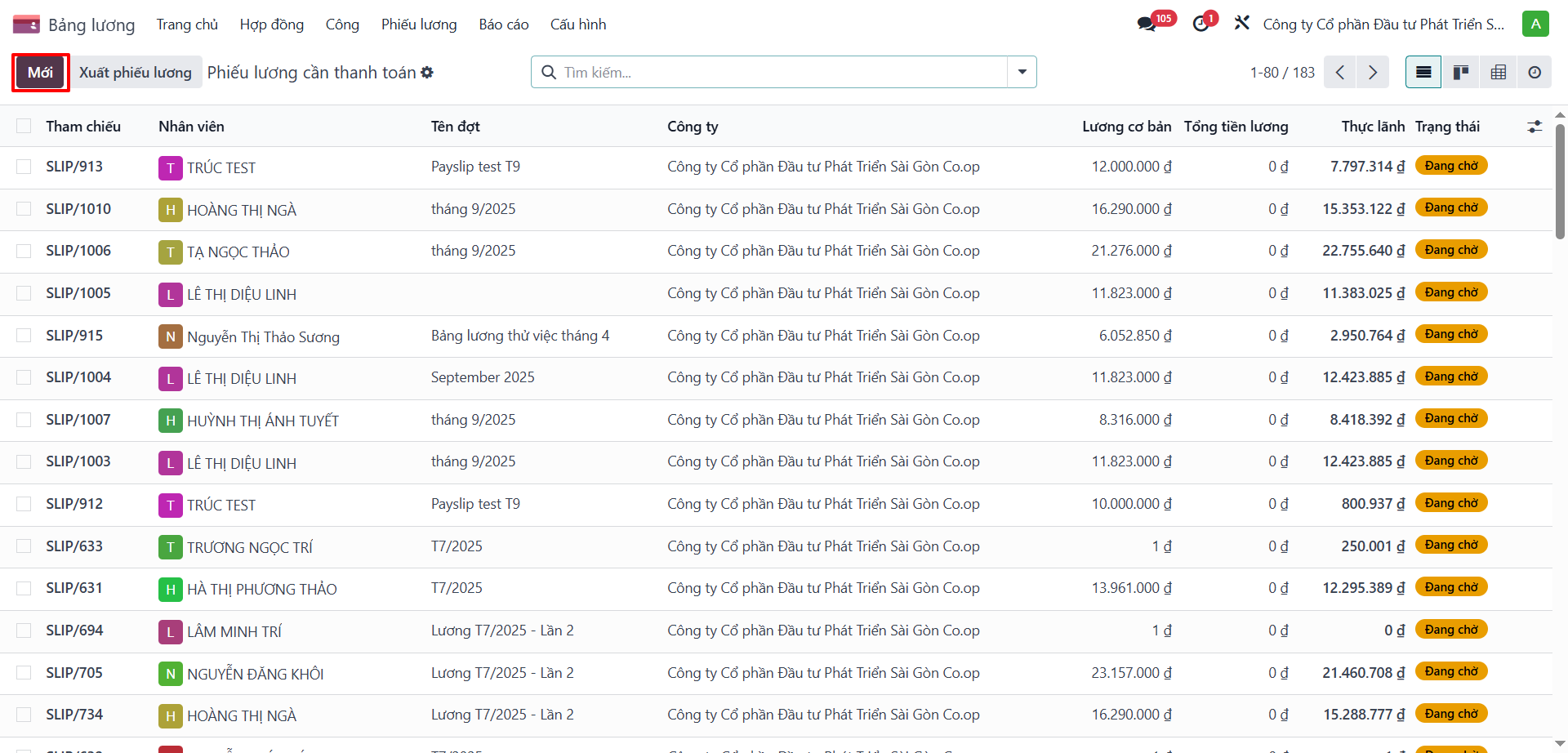Viewport: 1568px width, 753px height.
Task: Click Đang chờ badge on SLIP/913
Action: tap(1451, 166)
